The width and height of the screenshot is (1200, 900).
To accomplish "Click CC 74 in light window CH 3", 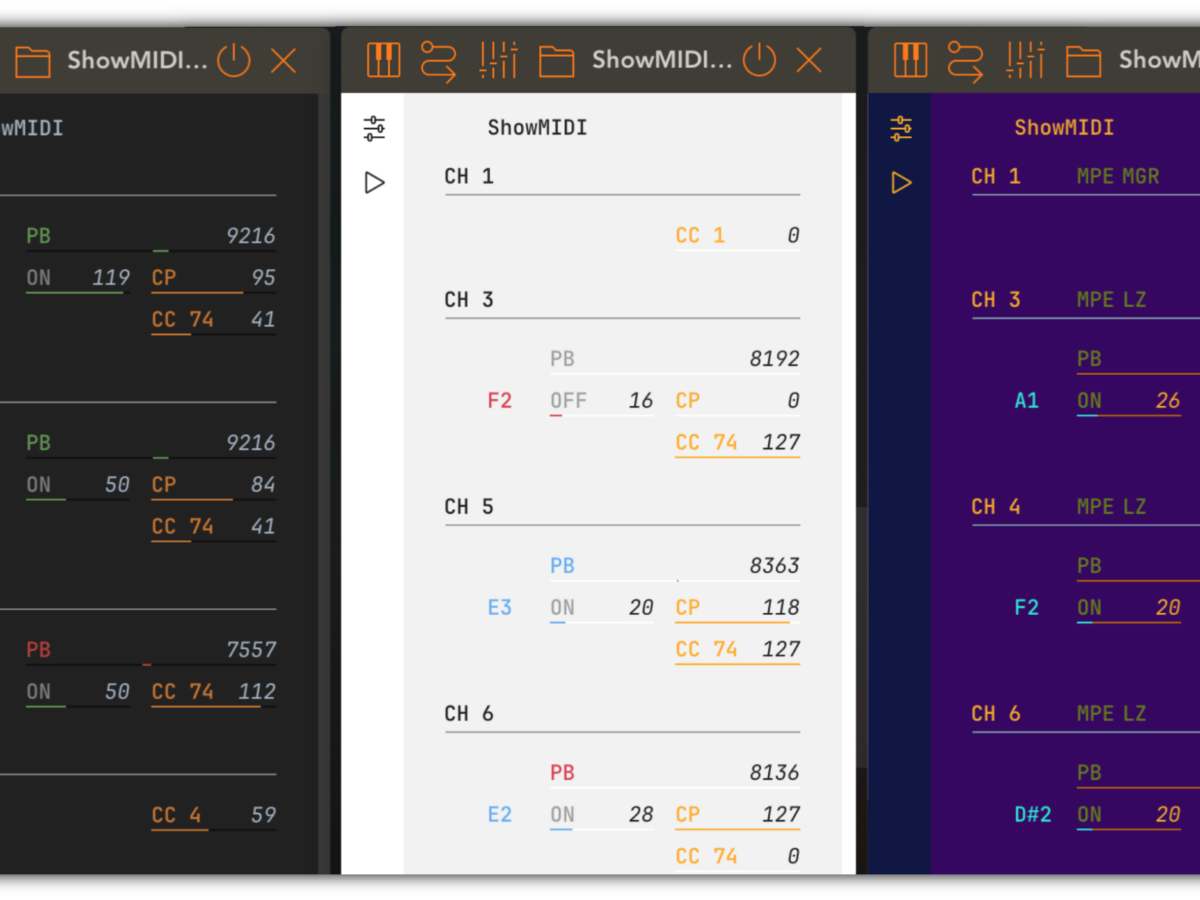I will pos(706,443).
